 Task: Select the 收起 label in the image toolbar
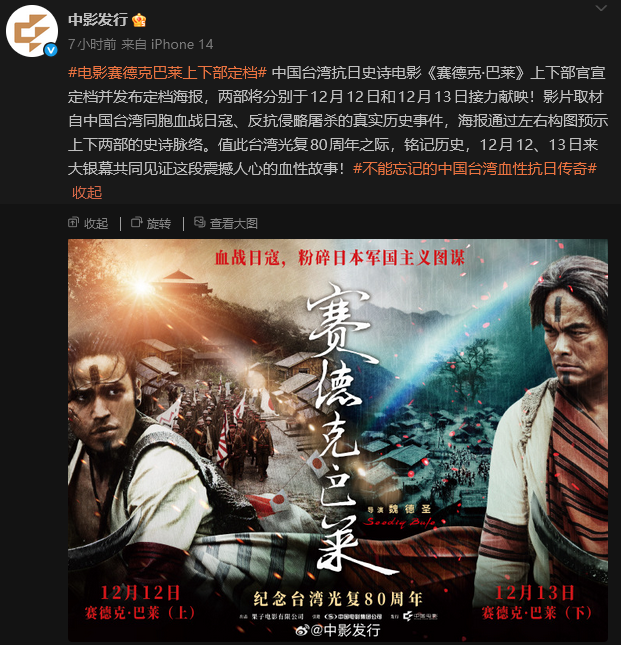point(96,223)
